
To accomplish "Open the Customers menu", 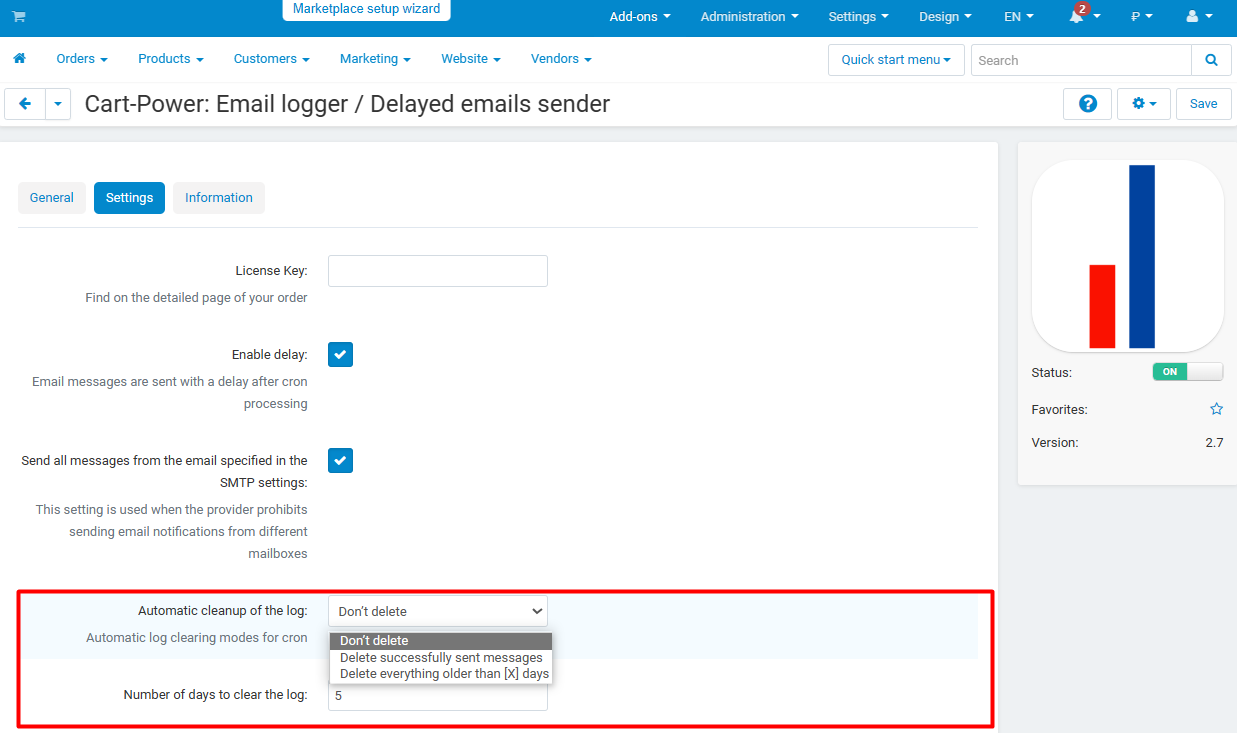I will 272,59.
